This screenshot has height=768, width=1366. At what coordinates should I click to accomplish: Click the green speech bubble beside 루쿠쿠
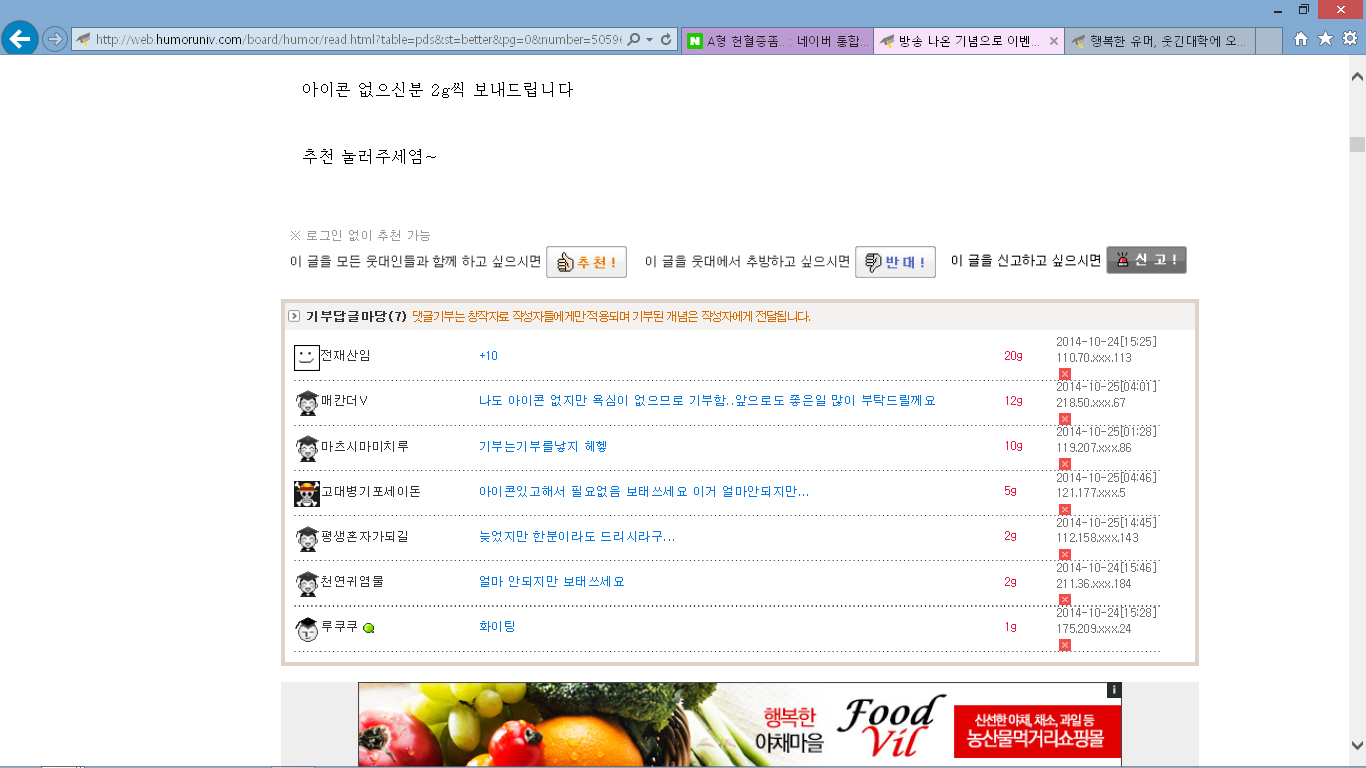[x=369, y=628]
